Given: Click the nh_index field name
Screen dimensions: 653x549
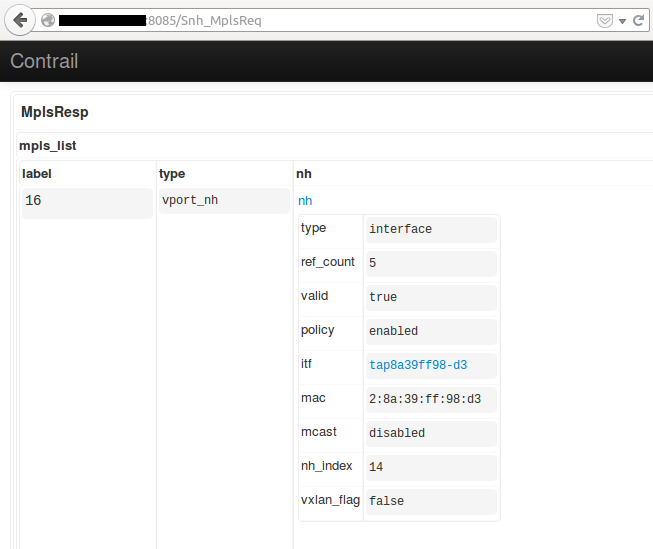Looking at the screenshot, I should [x=326, y=466].
